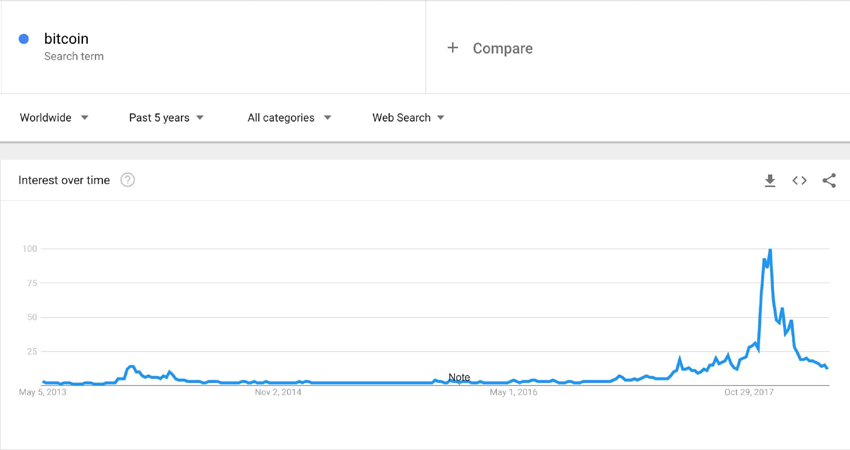The height and width of the screenshot is (450, 850).
Task: Open the Note marker on chart
Action: pyautogui.click(x=459, y=377)
